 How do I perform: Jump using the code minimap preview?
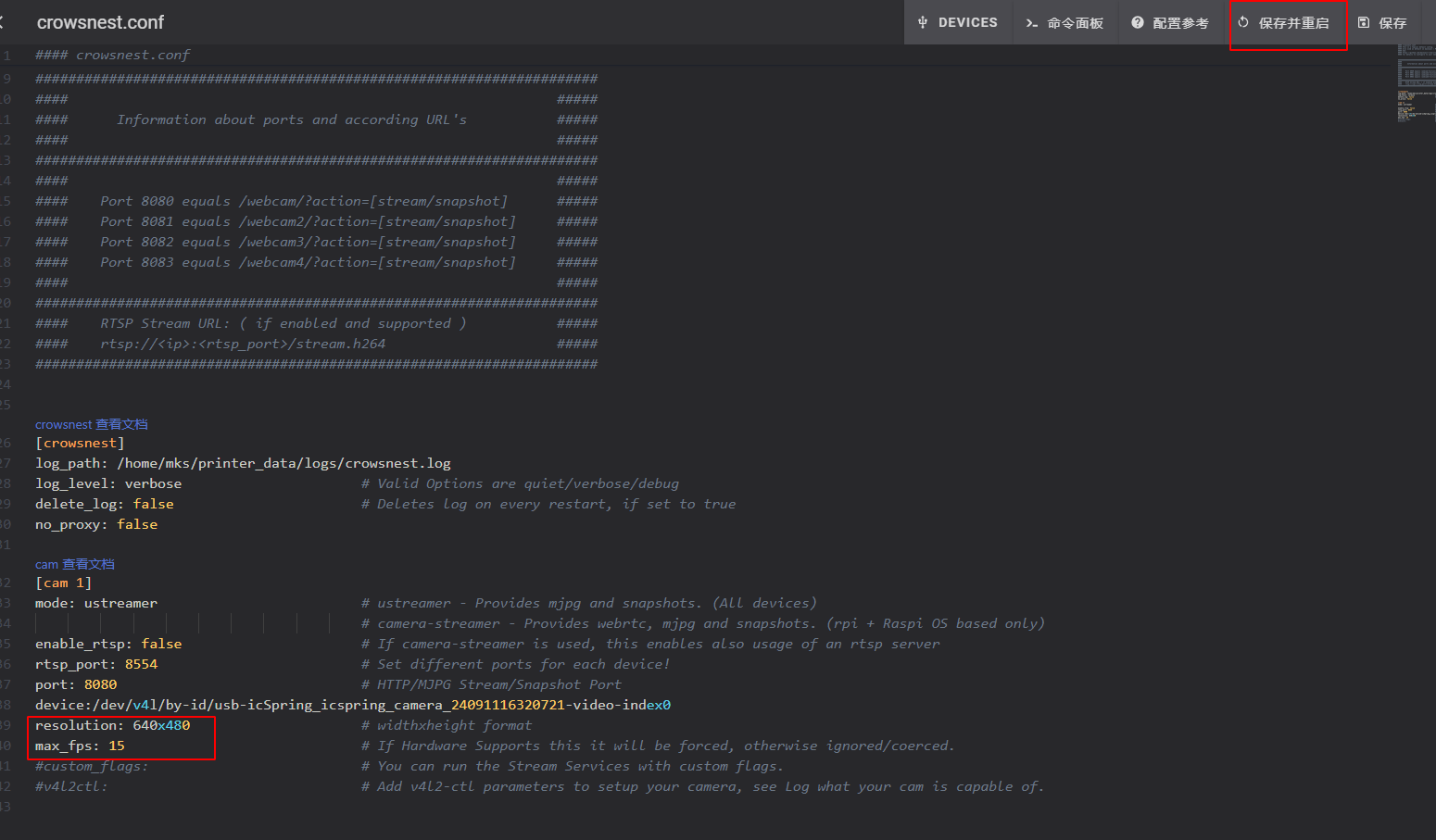tap(1416, 83)
